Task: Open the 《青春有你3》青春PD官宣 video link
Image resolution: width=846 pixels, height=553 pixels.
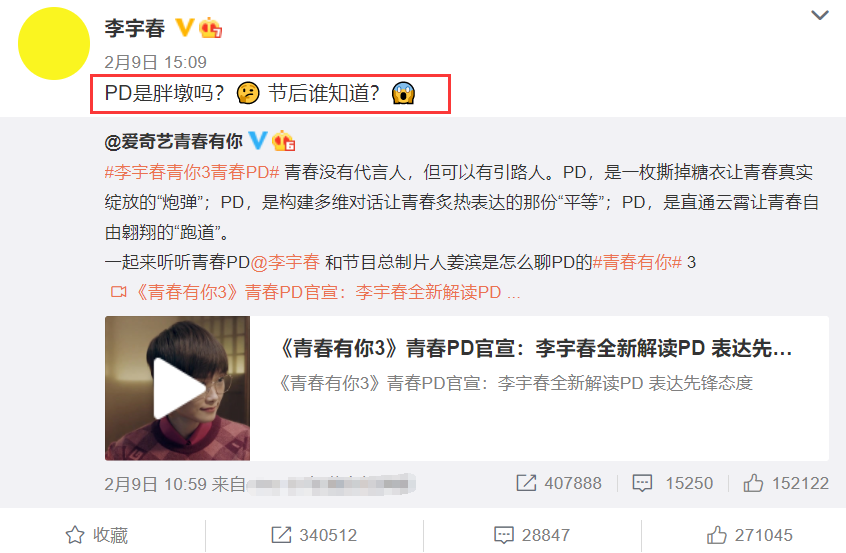Action: click(315, 292)
